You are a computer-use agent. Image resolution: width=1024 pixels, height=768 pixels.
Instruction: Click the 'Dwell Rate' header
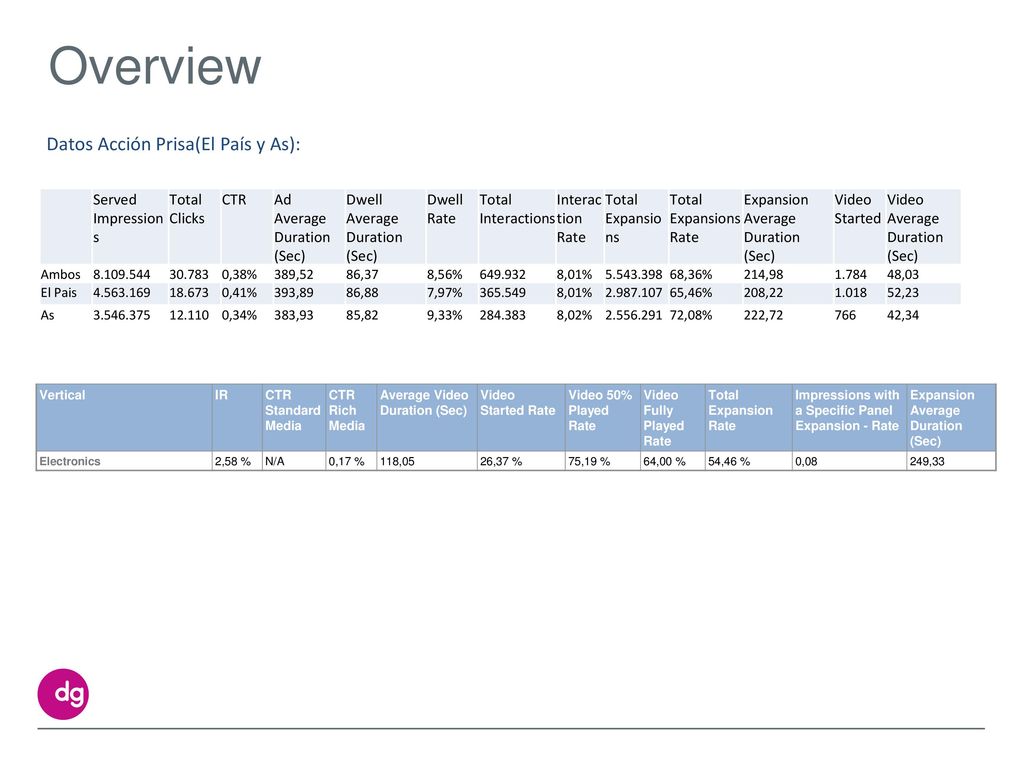[x=445, y=209]
